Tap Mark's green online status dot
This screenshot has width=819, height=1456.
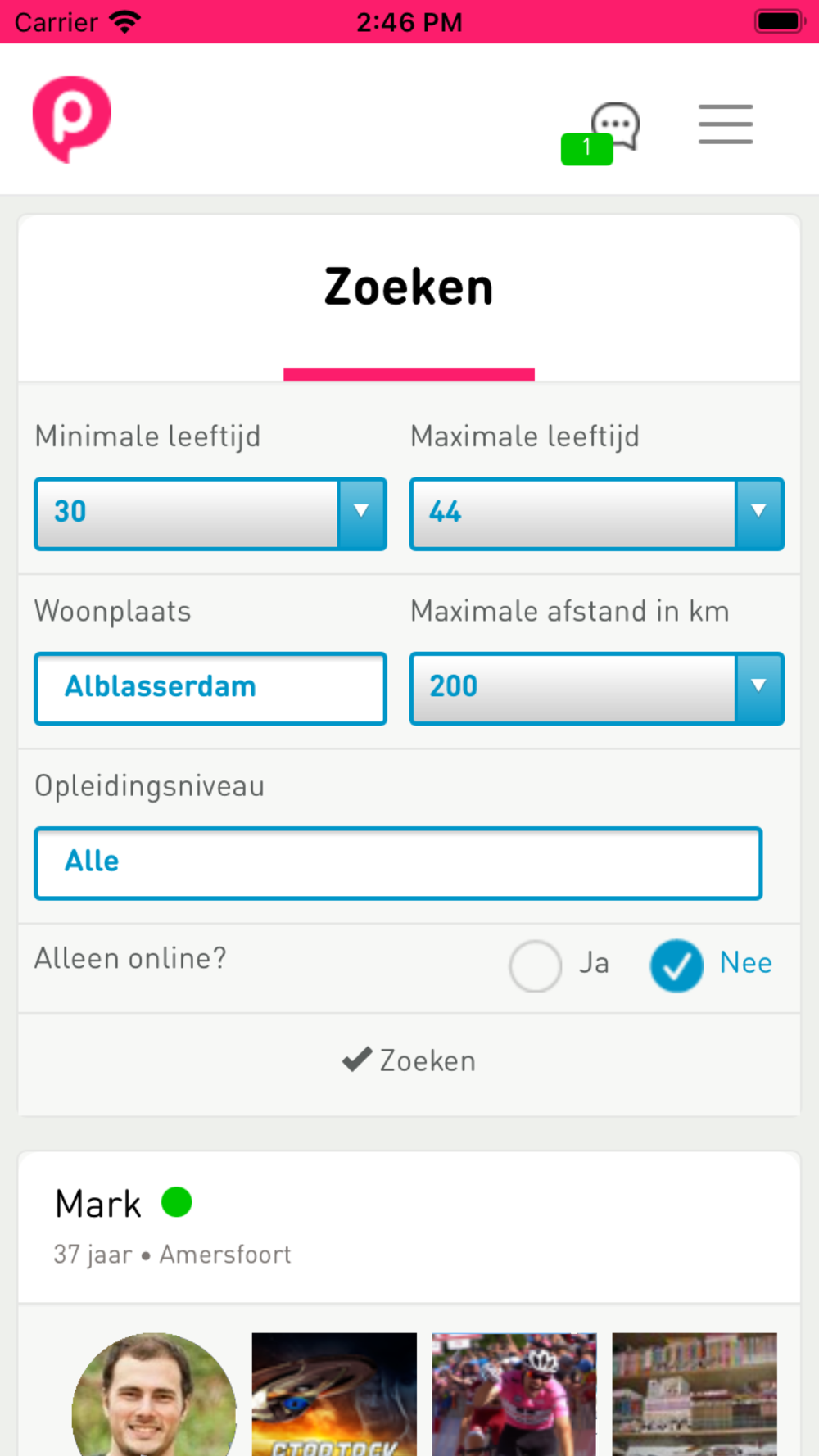(x=177, y=1202)
